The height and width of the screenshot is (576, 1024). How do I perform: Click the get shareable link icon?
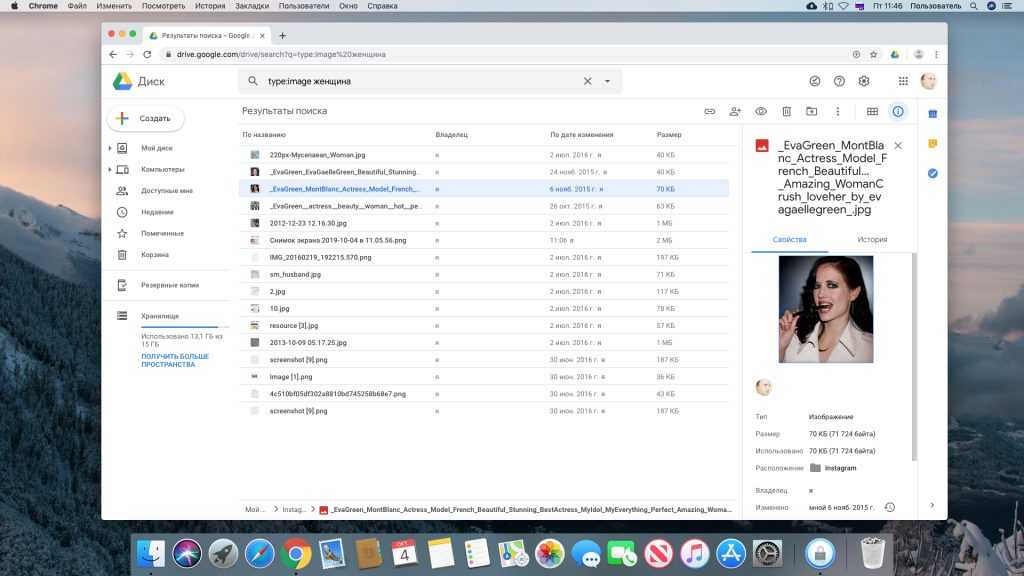point(709,111)
